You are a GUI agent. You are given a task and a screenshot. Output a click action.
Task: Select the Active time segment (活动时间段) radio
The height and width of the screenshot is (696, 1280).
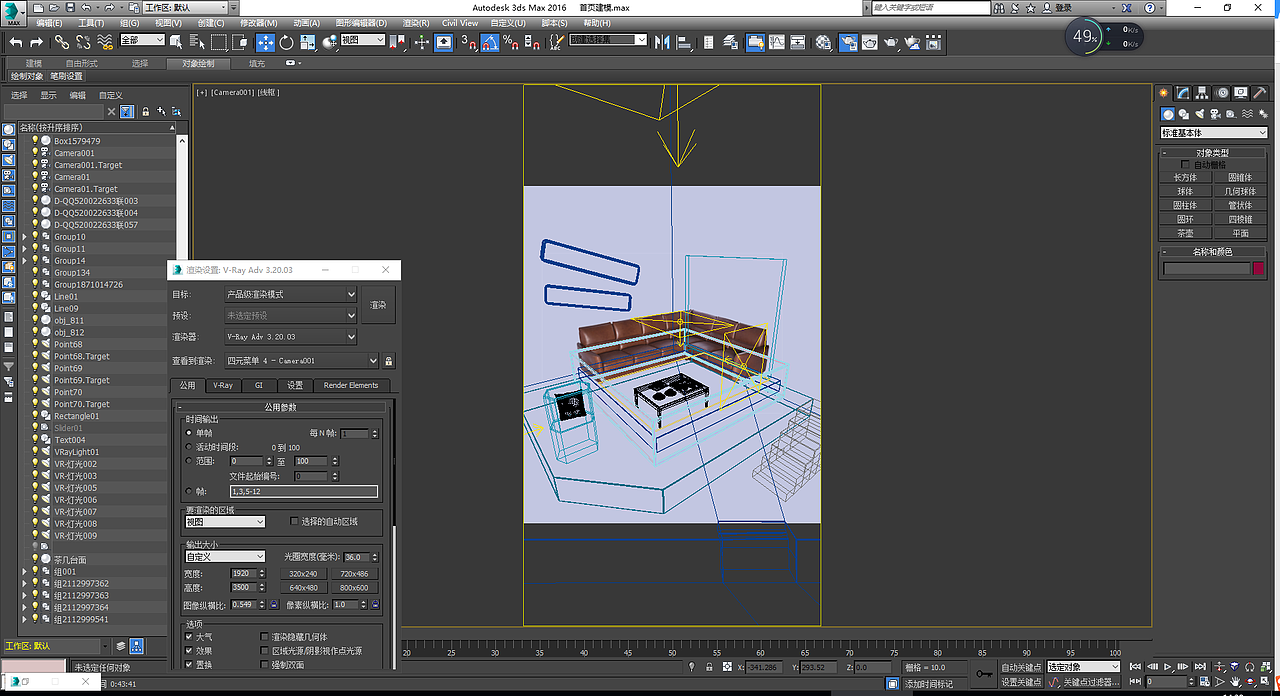(x=190, y=447)
